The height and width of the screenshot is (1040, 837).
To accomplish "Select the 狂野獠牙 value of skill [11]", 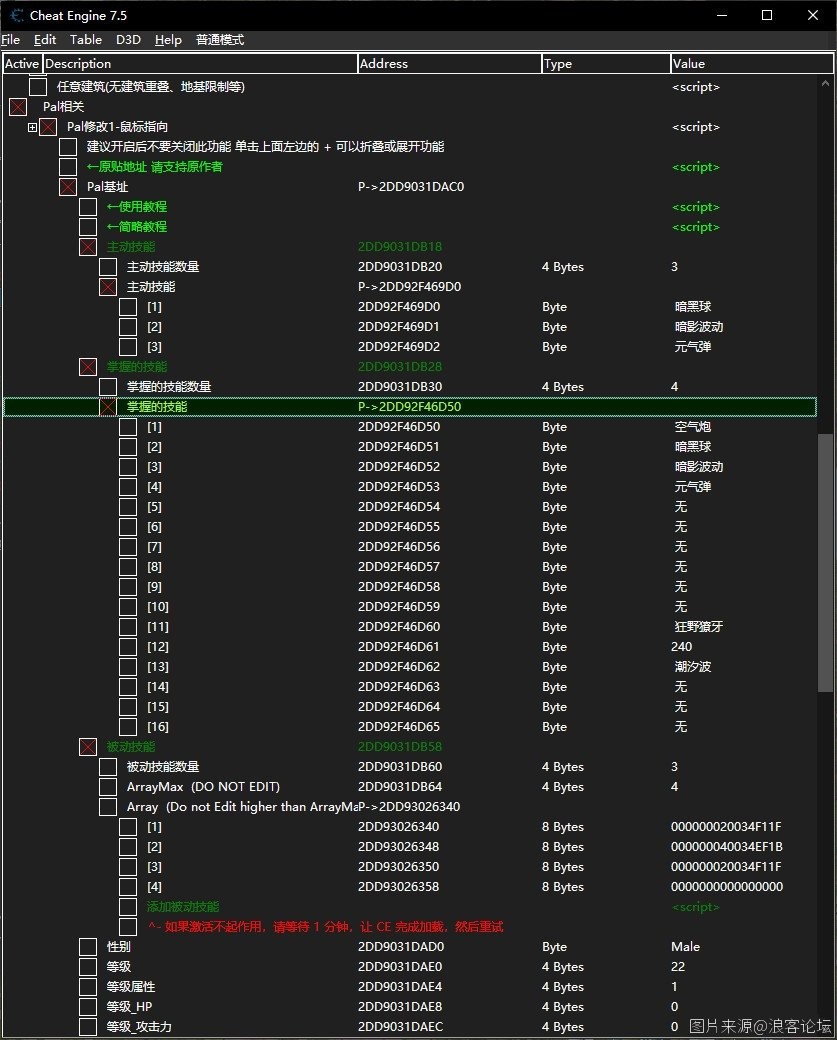I will coord(698,627).
